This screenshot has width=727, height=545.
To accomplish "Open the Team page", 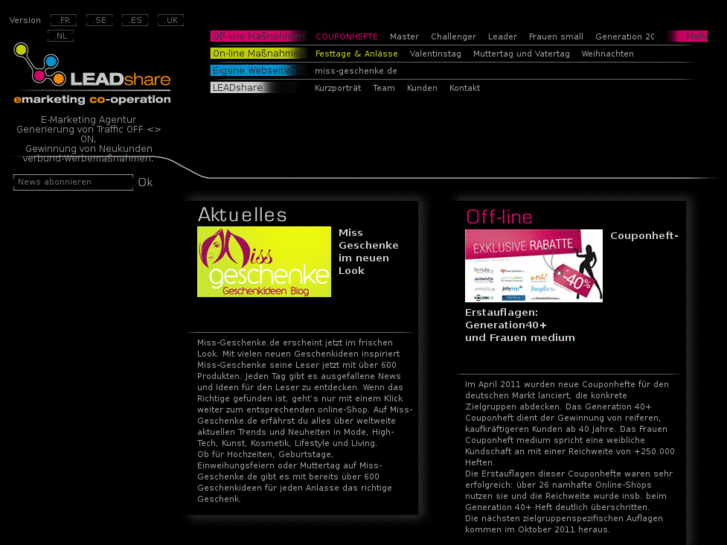I will [384, 88].
